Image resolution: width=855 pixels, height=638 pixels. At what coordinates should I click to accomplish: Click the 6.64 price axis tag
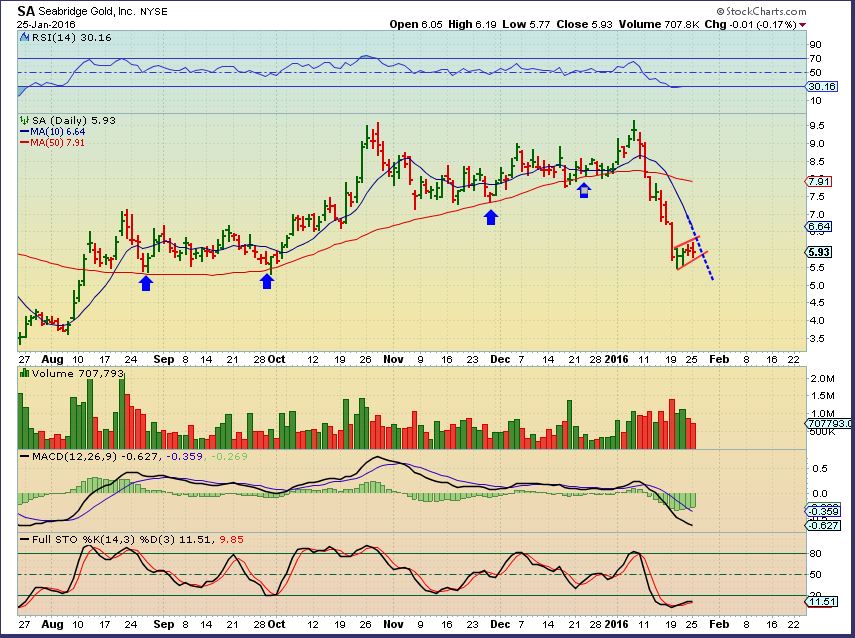coord(819,226)
